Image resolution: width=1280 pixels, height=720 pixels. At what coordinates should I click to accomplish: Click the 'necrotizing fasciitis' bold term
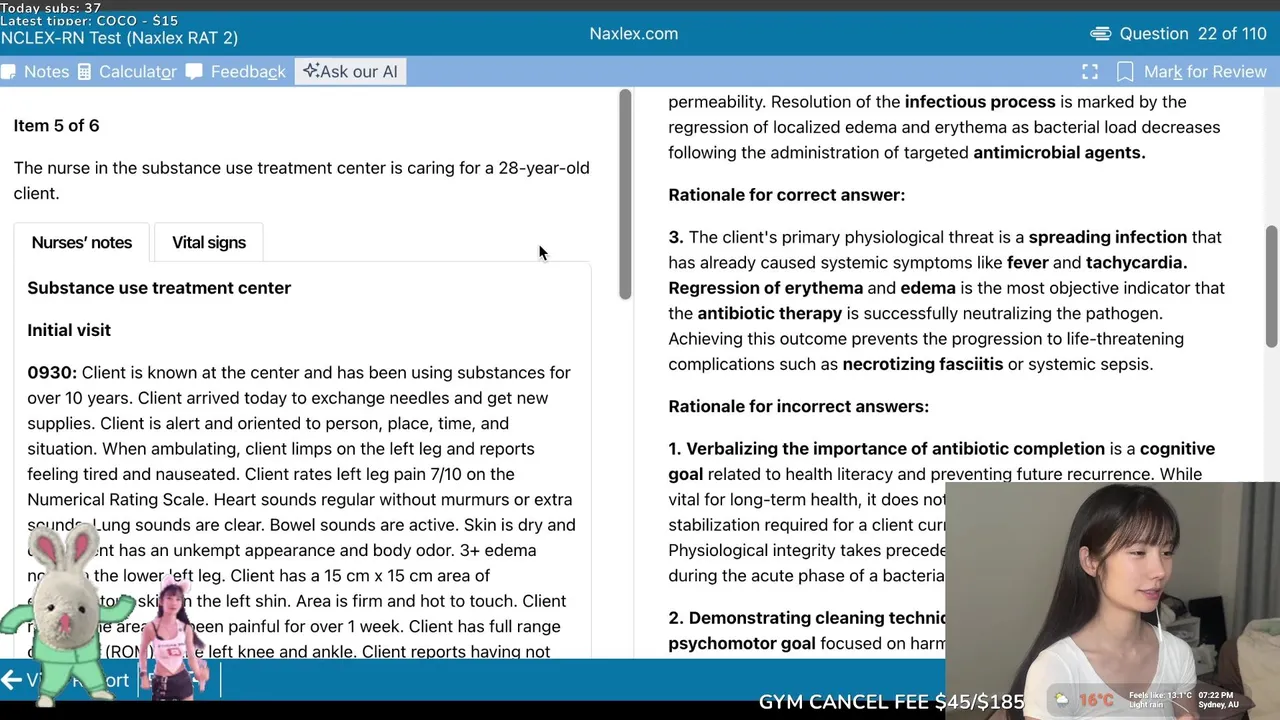pos(923,365)
